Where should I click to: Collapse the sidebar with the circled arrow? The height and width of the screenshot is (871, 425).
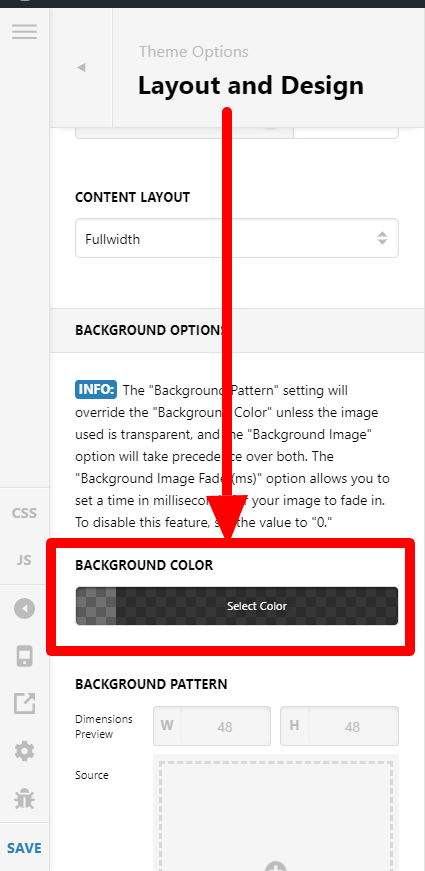point(24,609)
